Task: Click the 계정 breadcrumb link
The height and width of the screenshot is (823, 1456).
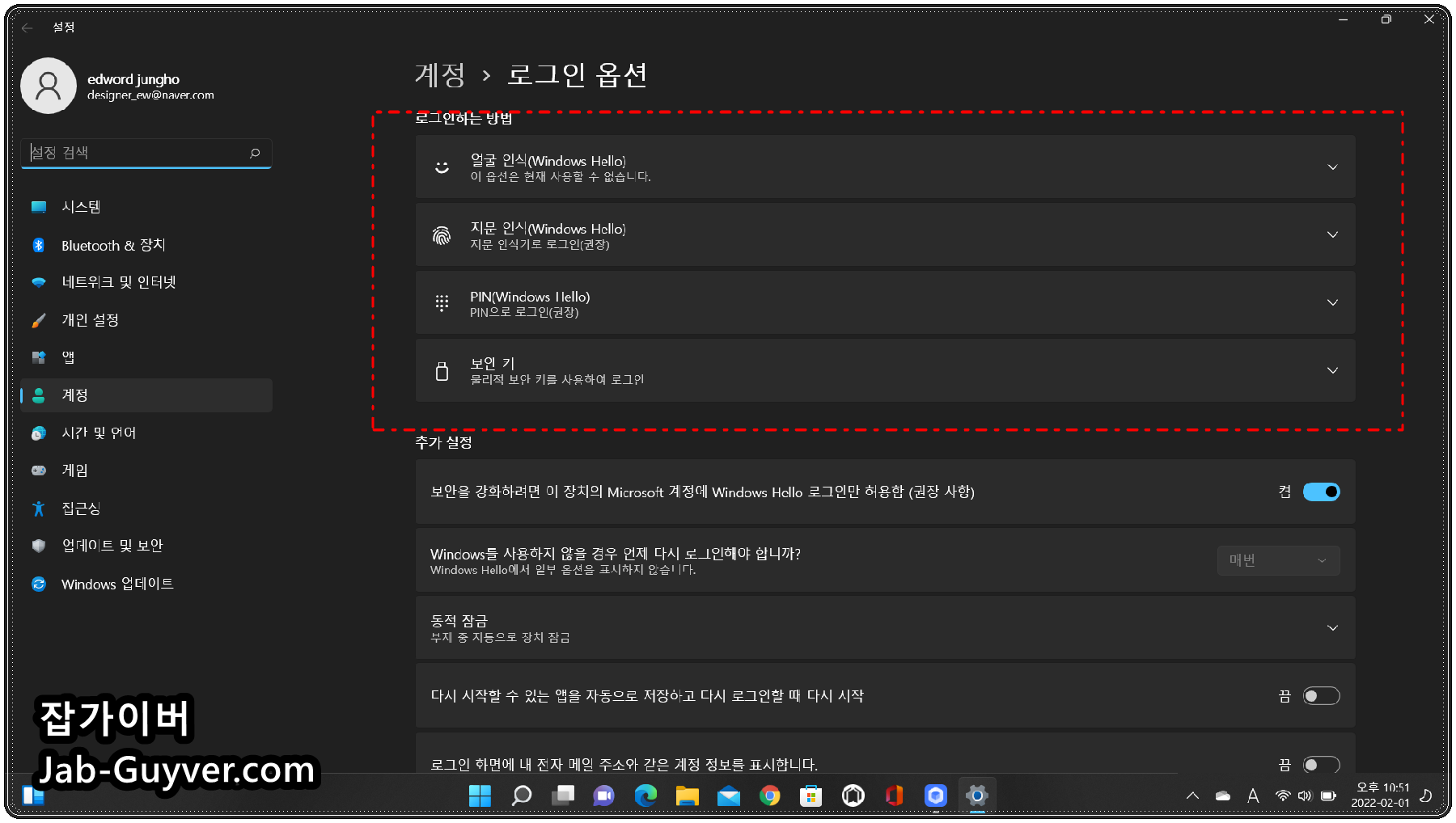Action: tap(439, 74)
